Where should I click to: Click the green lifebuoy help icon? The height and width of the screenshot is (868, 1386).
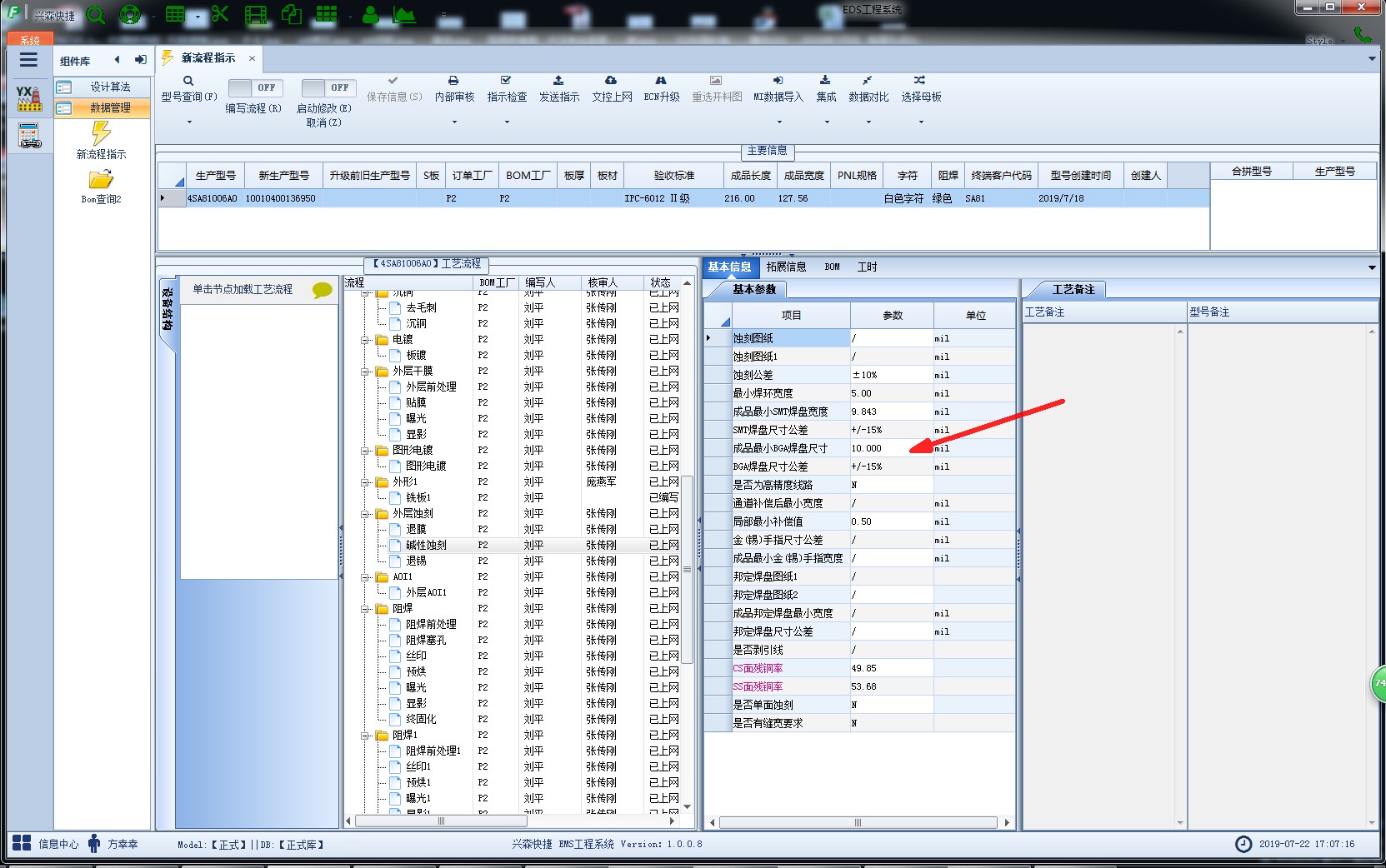(x=130, y=14)
